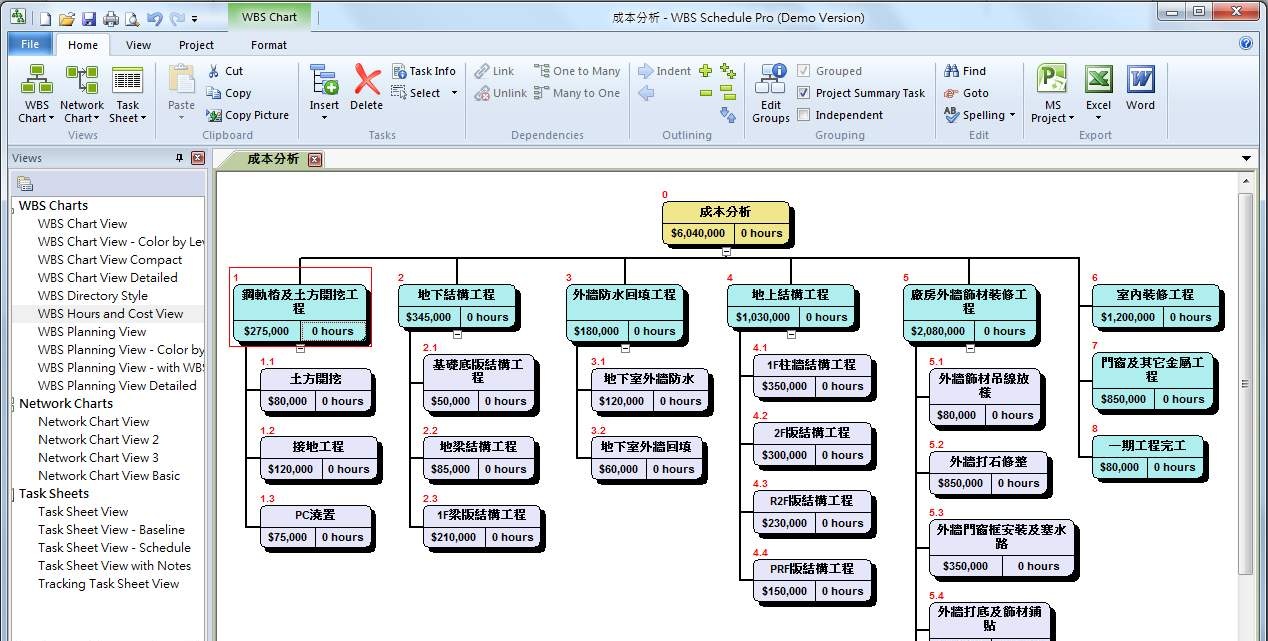
Task: Export to Excel icon
Action: [1099, 88]
